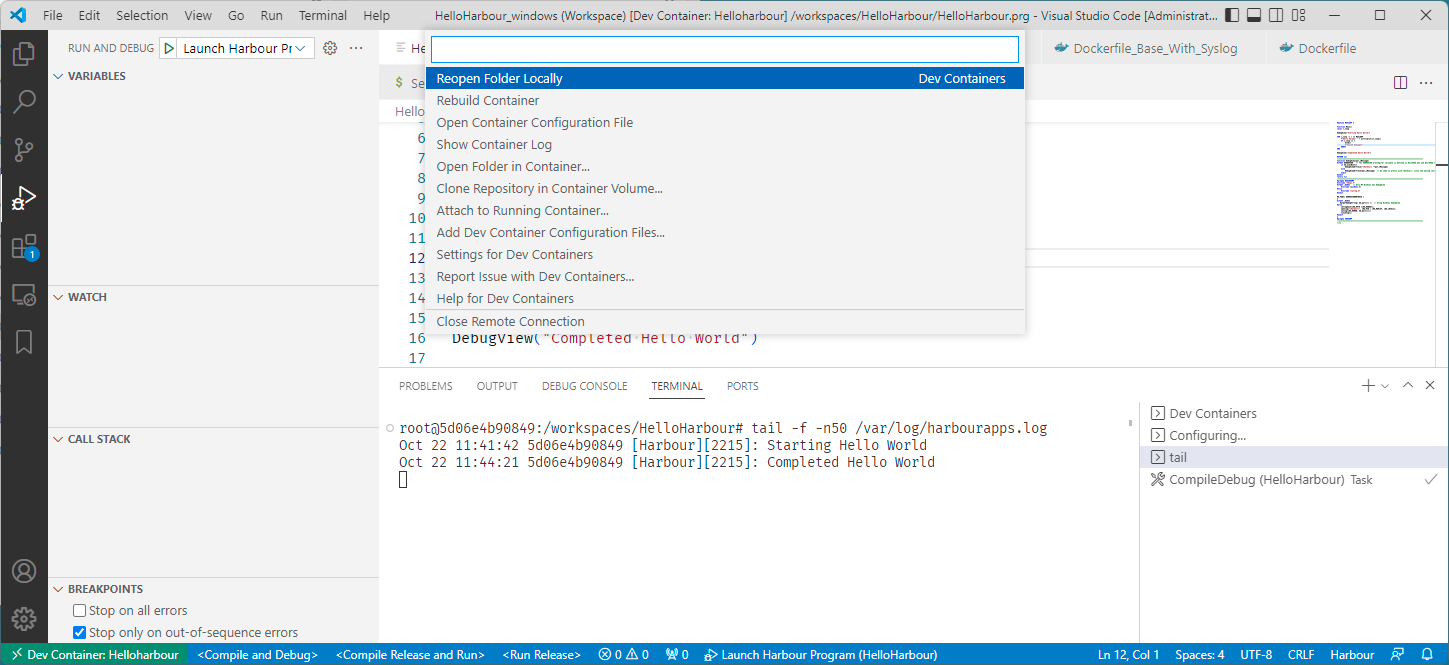This screenshot has height=665, width=1449.
Task: Switch to the DEBUG CONSOLE tab
Action: pos(584,386)
